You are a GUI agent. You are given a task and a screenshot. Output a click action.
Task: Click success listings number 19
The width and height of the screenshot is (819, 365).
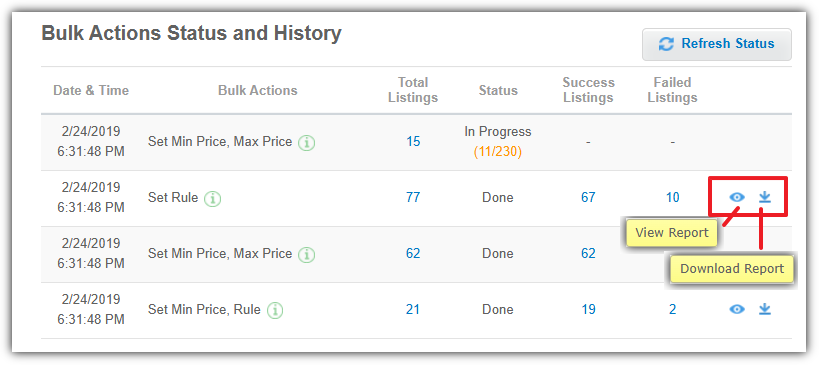point(588,310)
